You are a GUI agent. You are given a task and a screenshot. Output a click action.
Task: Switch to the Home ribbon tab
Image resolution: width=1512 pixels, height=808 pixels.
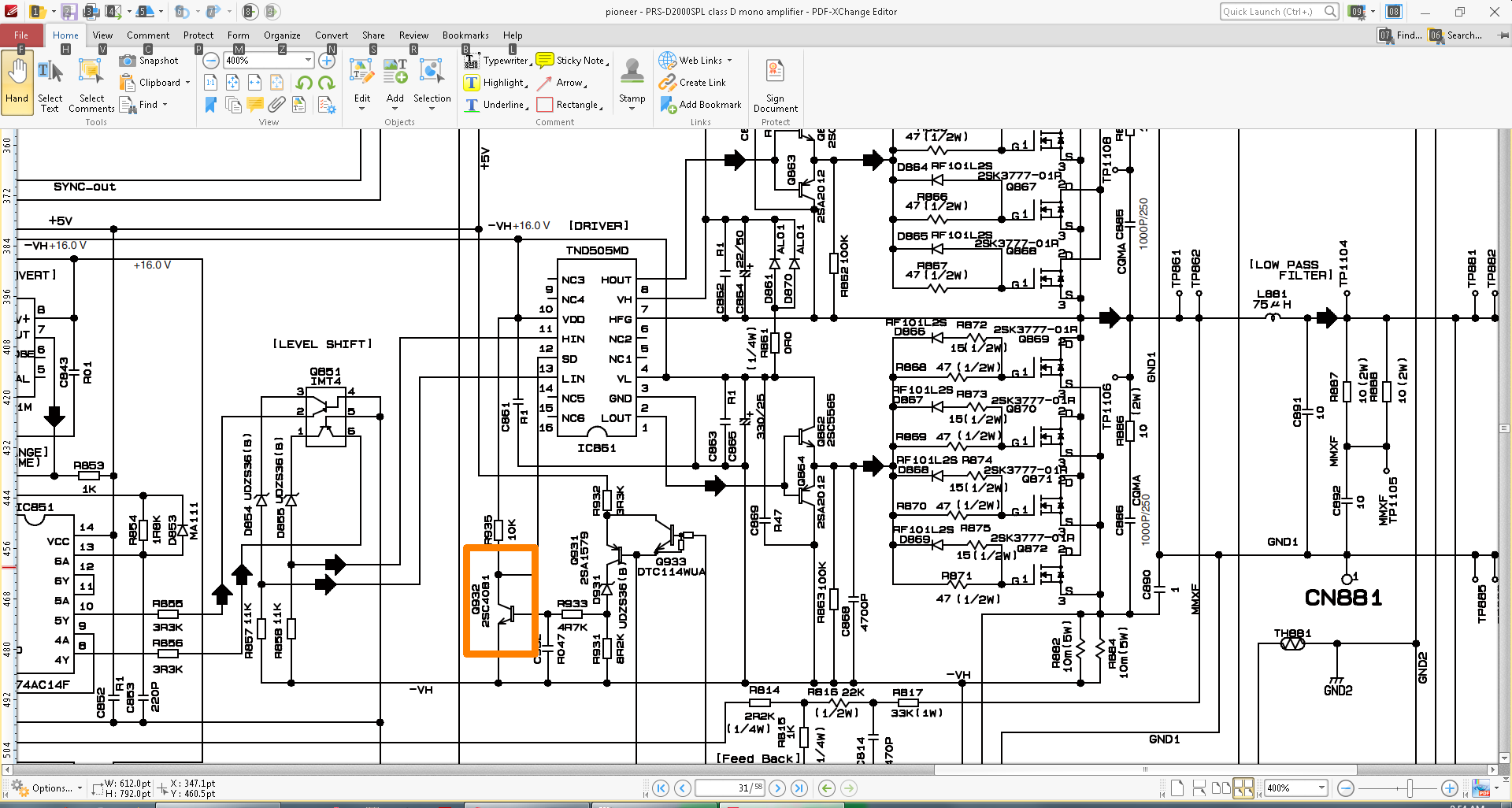[x=65, y=35]
